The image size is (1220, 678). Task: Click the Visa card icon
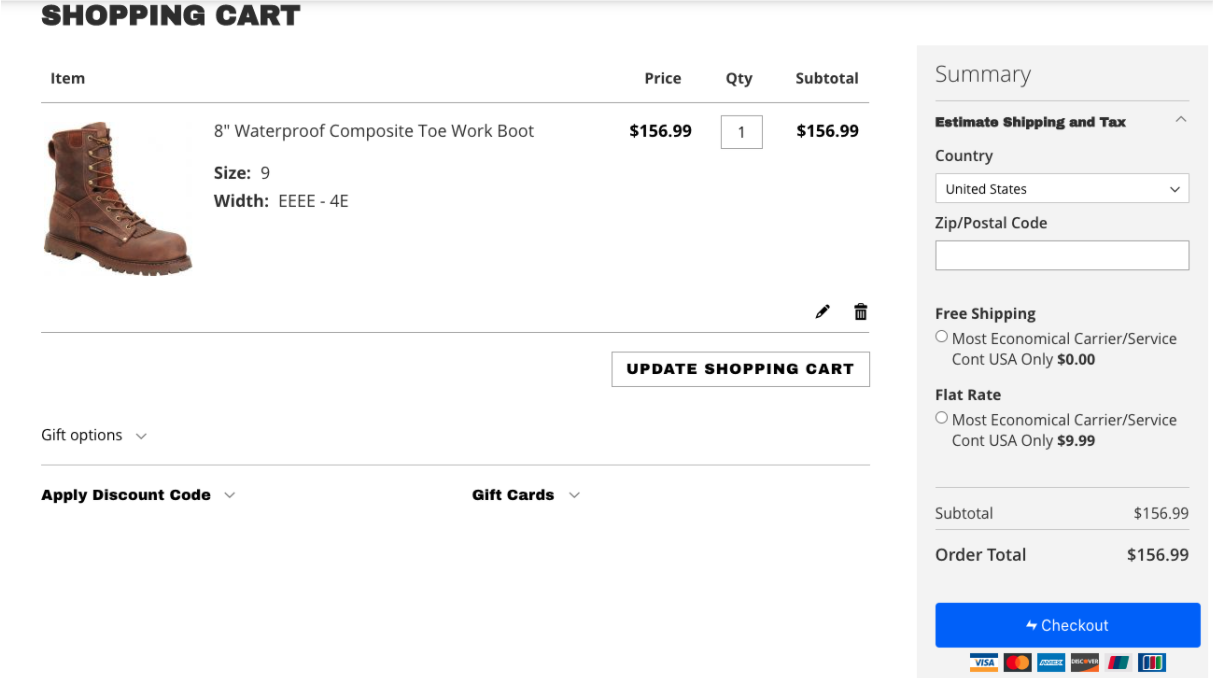[x=984, y=662]
